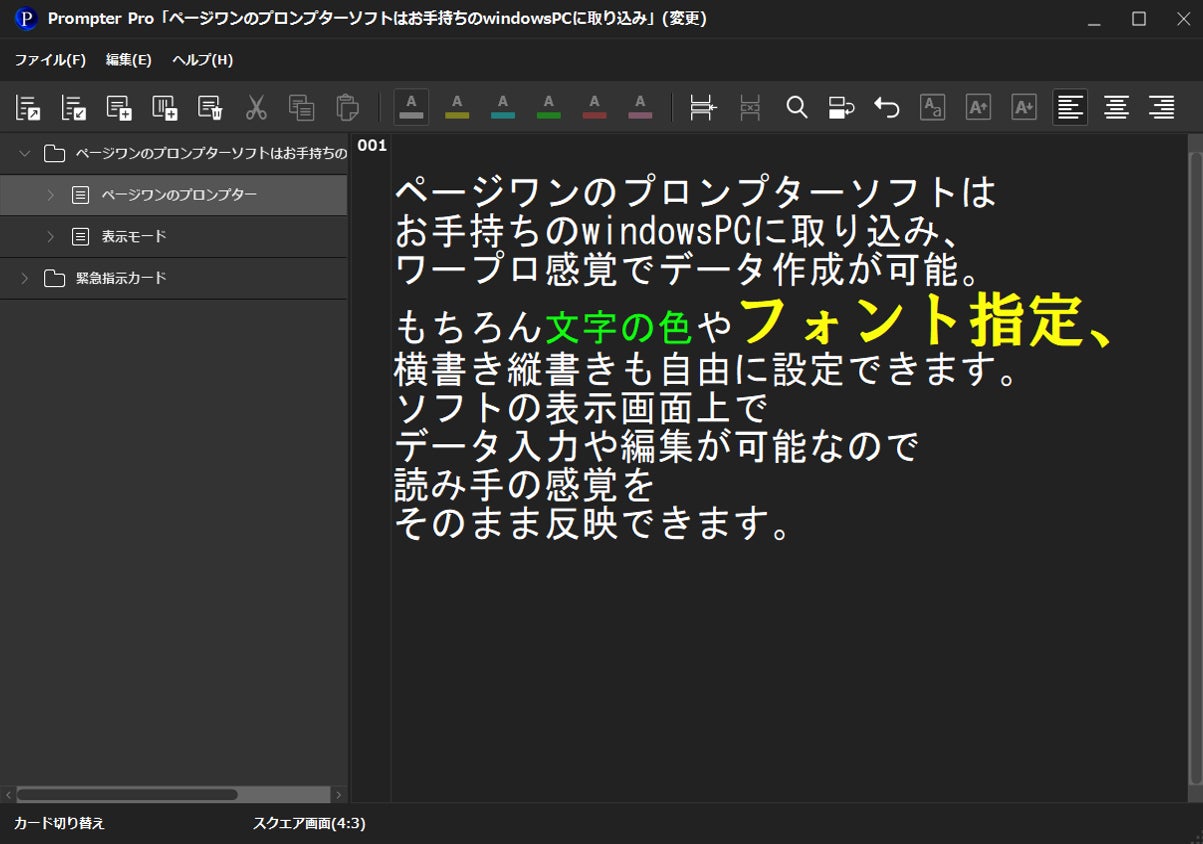
Task: Click the scissors cut icon
Action: [256, 108]
